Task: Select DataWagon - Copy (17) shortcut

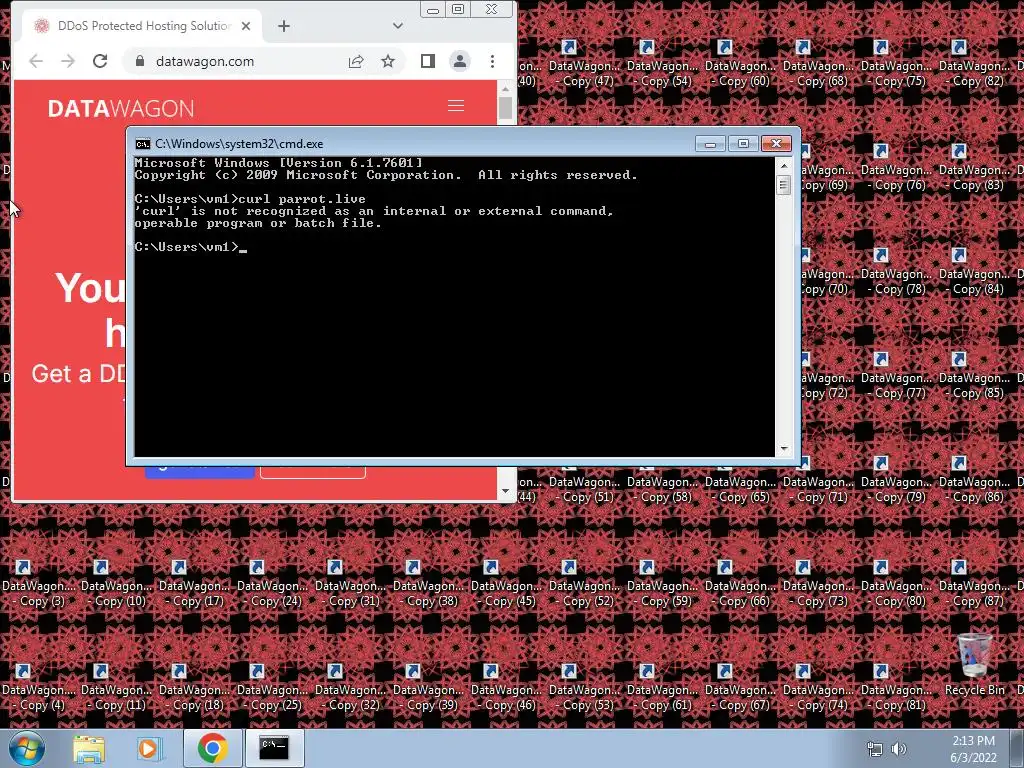Action: (194, 584)
